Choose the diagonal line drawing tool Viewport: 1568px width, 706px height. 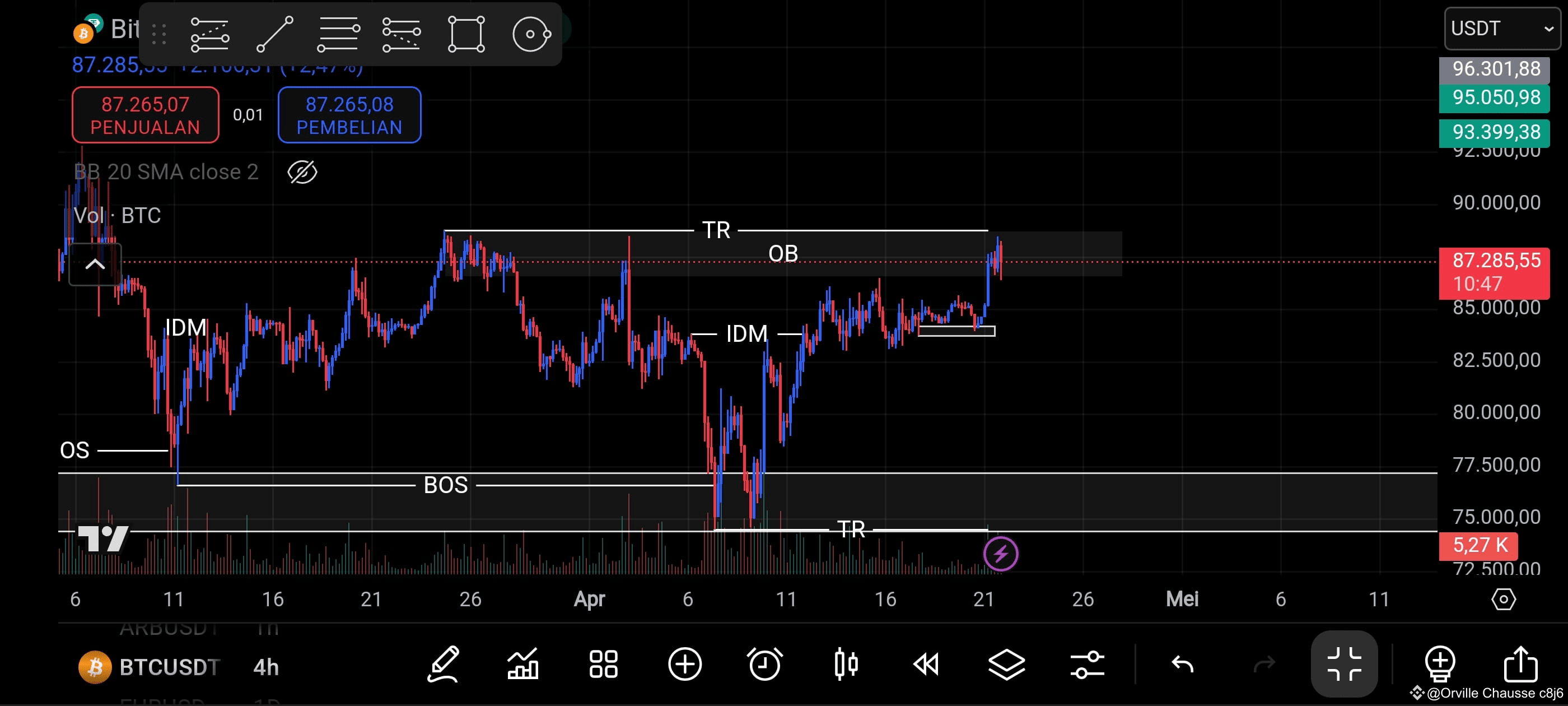tap(274, 34)
